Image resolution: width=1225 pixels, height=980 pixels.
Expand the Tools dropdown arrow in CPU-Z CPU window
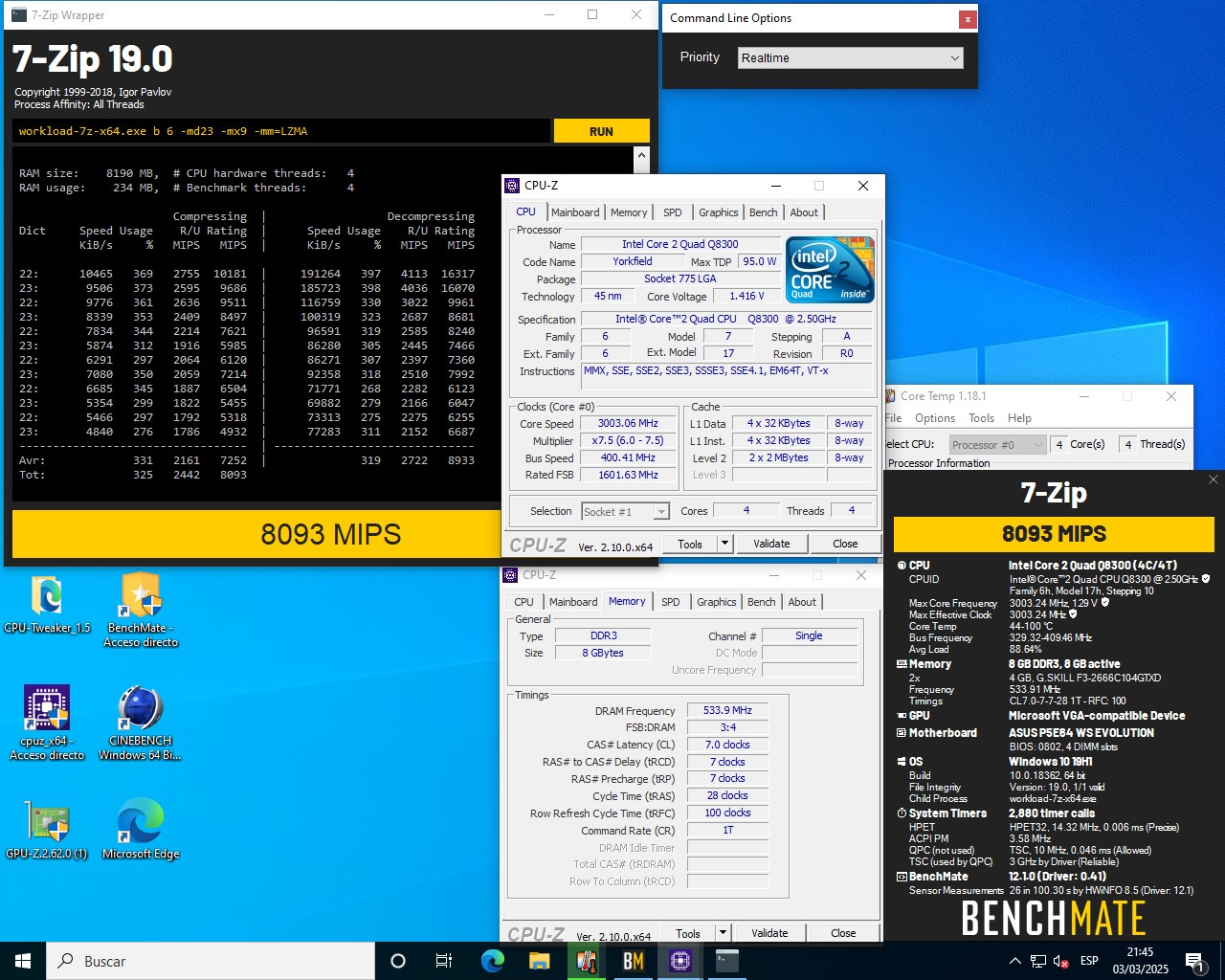(724, 544)
